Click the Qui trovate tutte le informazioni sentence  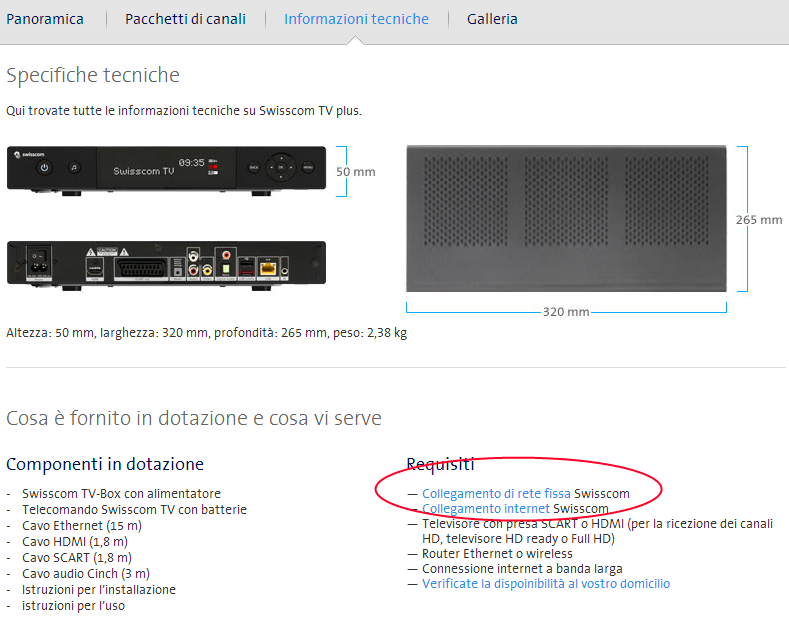184,111
